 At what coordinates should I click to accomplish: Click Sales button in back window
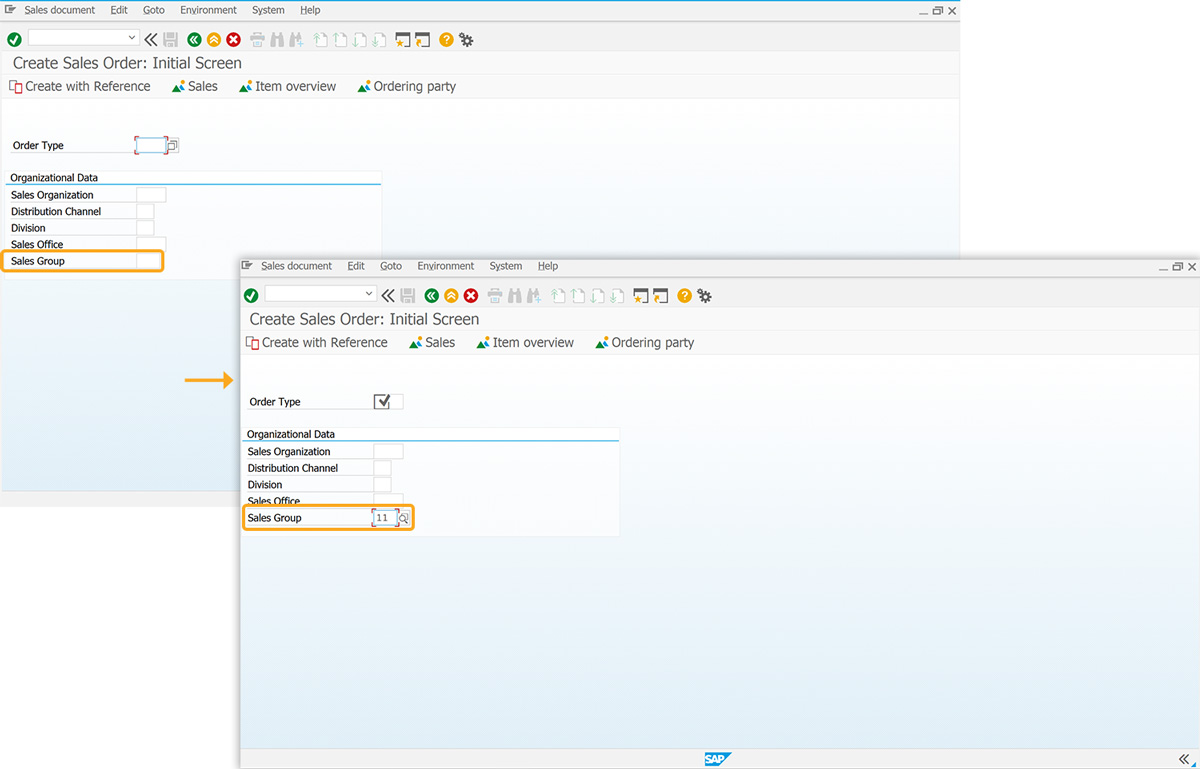pos(195,87)
